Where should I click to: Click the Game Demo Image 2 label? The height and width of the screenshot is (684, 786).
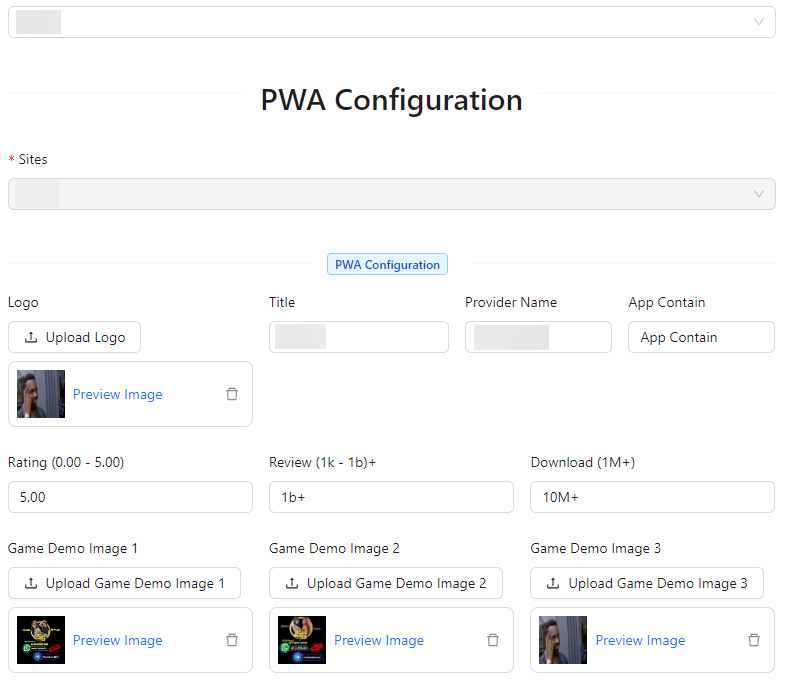[334, 548]
